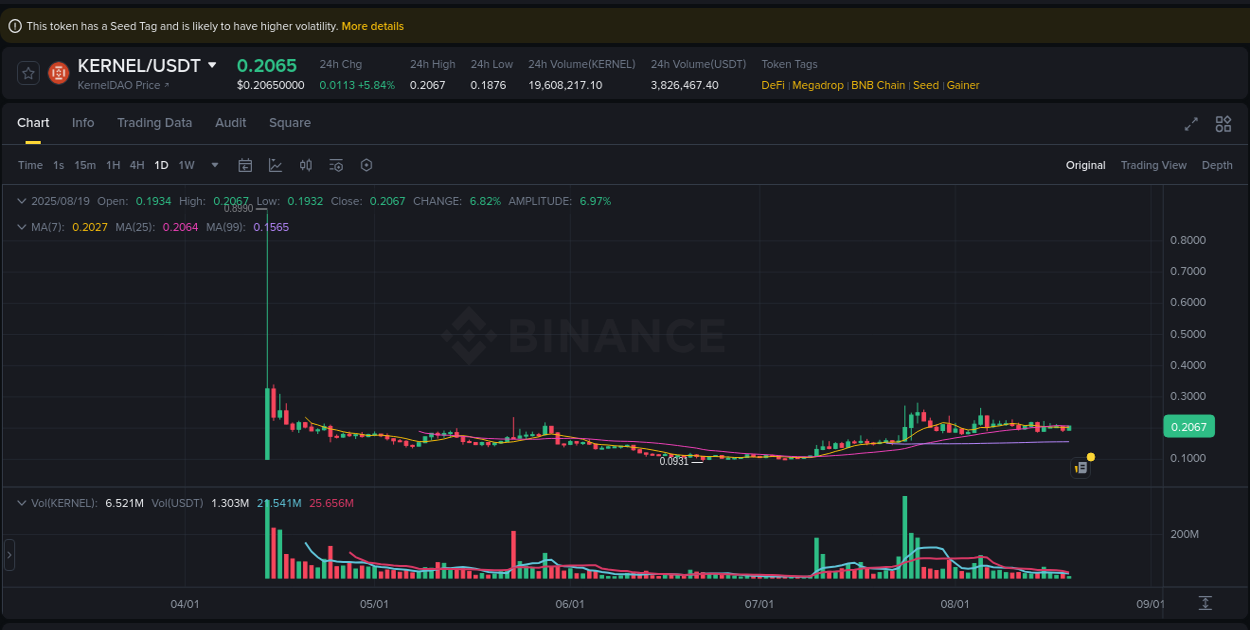This screenshot has width=1250, height=630.
Task: Open the indicators settings icon
Action: point(336,165)
